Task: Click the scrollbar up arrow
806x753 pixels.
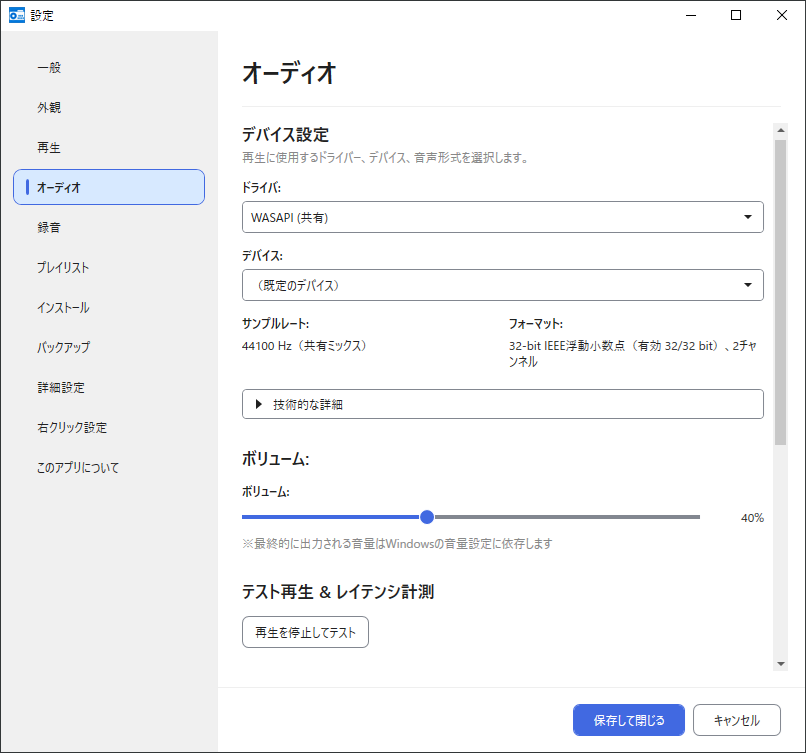Action: click(781, 130)
